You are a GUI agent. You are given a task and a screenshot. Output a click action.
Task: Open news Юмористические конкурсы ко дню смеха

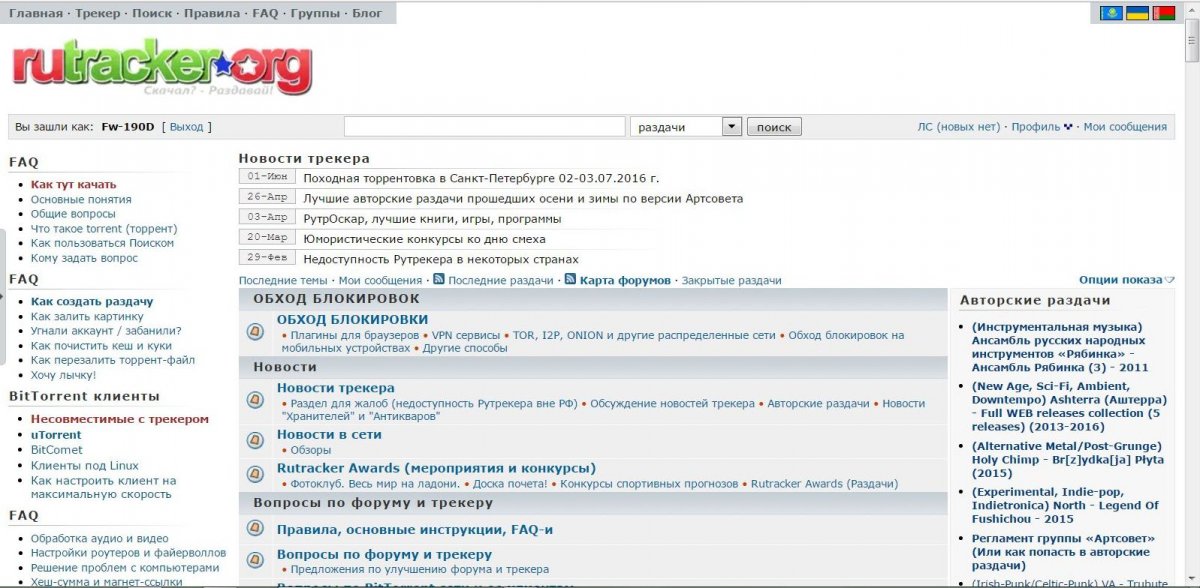pos(424,239)
